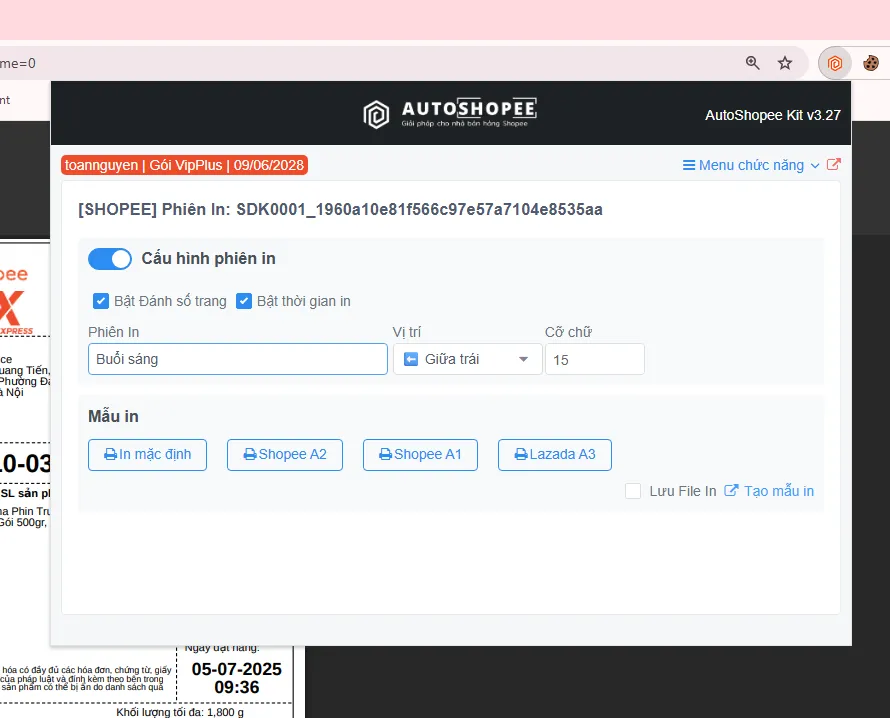Toggle the Cấu hình phiên in switch

(x=110, y=259)
